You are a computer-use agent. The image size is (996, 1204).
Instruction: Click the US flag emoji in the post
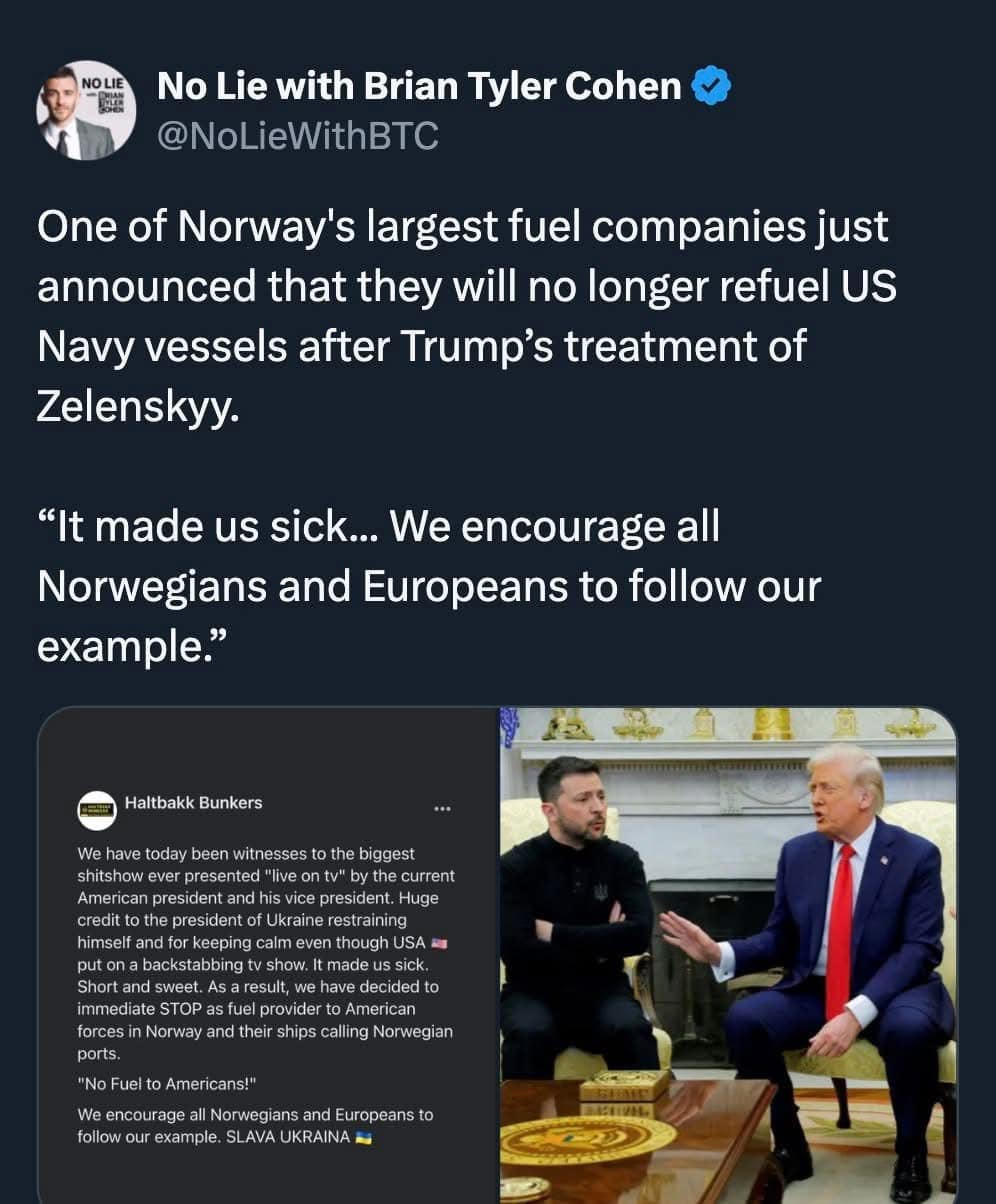439,943
